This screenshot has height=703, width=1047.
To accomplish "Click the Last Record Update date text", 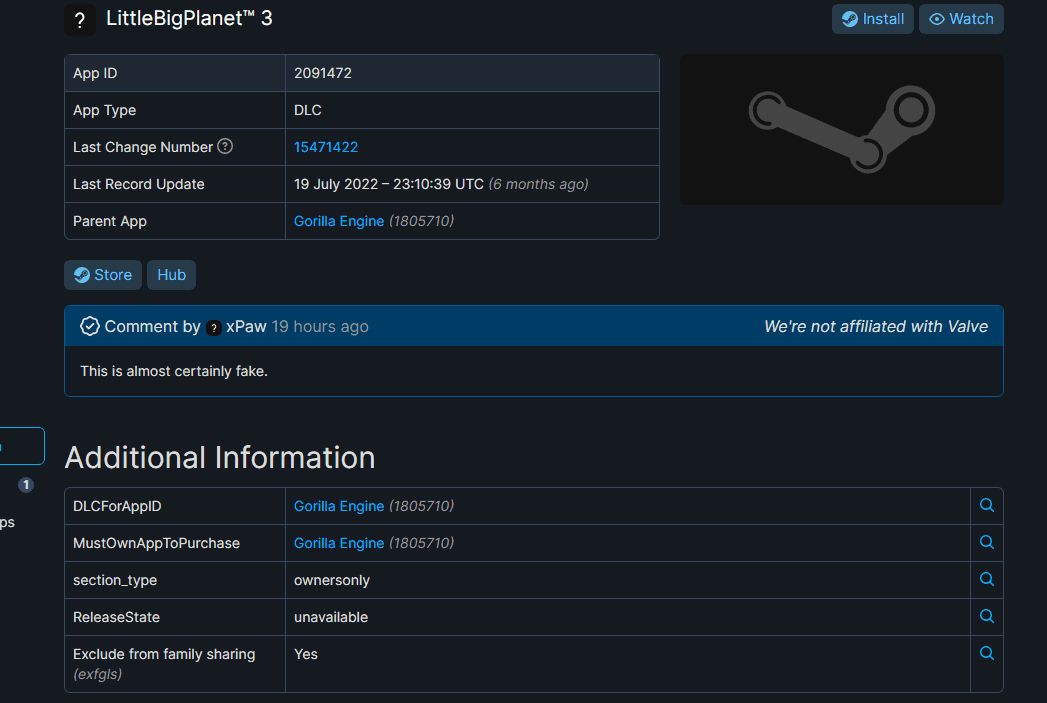I will pos(389,184).
